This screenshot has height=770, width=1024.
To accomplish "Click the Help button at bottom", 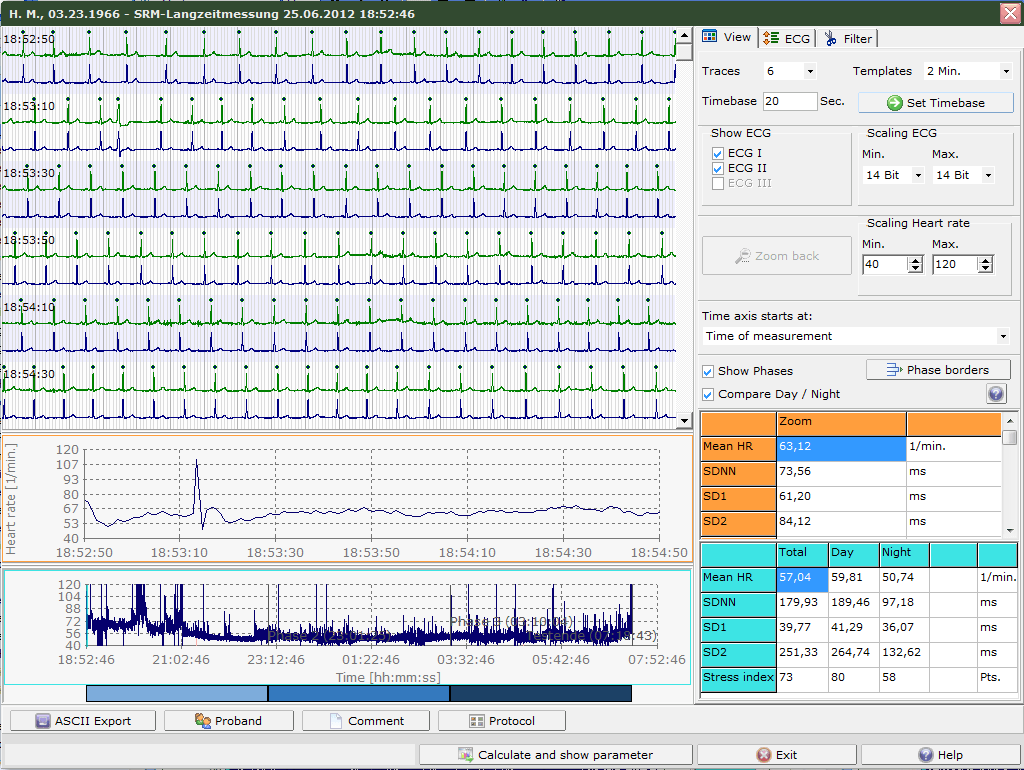I will [939, 755].
